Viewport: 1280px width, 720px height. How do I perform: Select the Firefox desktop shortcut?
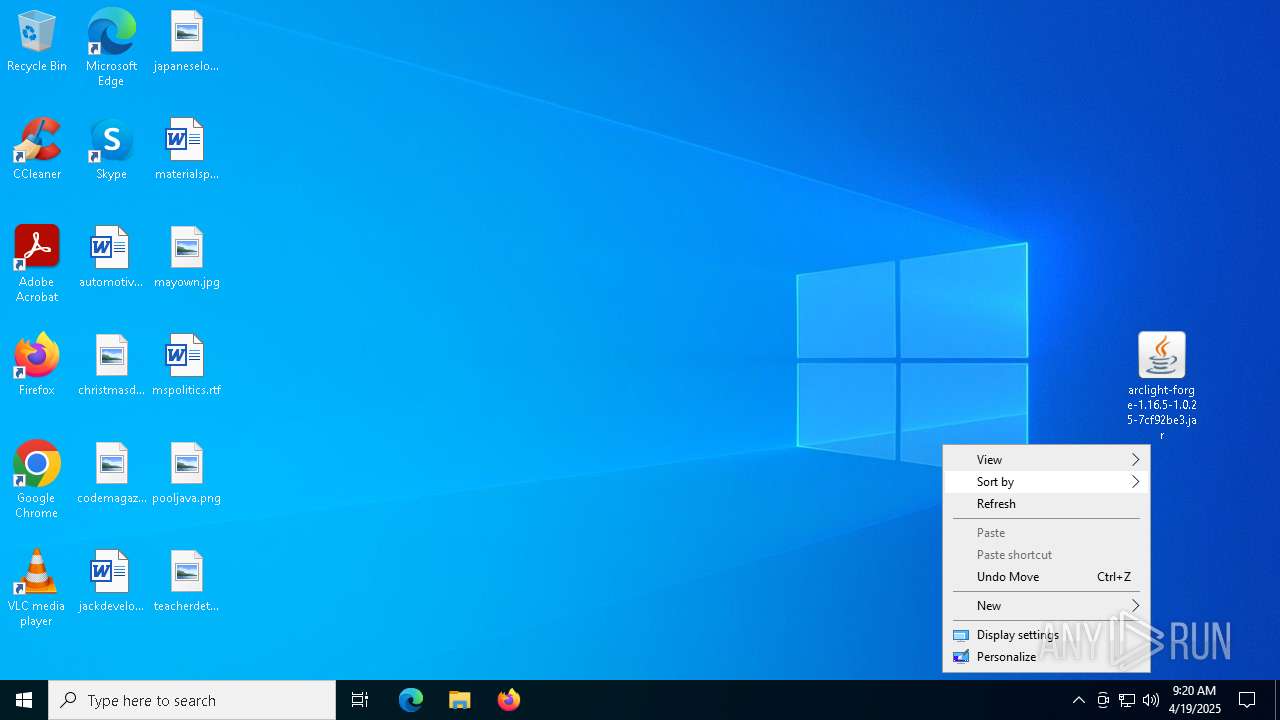pos(37,366)
